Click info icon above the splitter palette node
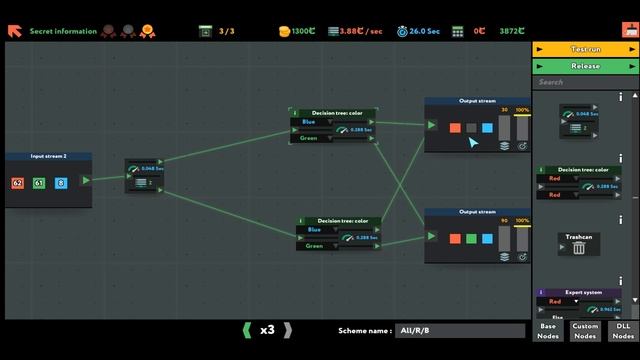The width and height of the screenshot is (640, 360). pos(621,97)
